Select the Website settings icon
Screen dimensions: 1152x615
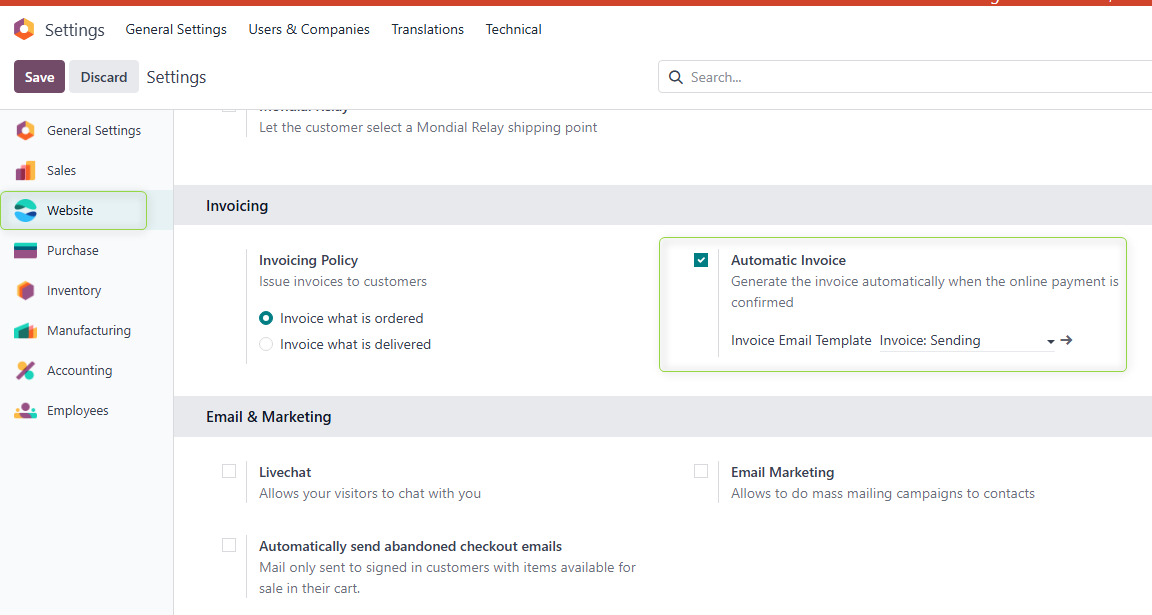24,210
